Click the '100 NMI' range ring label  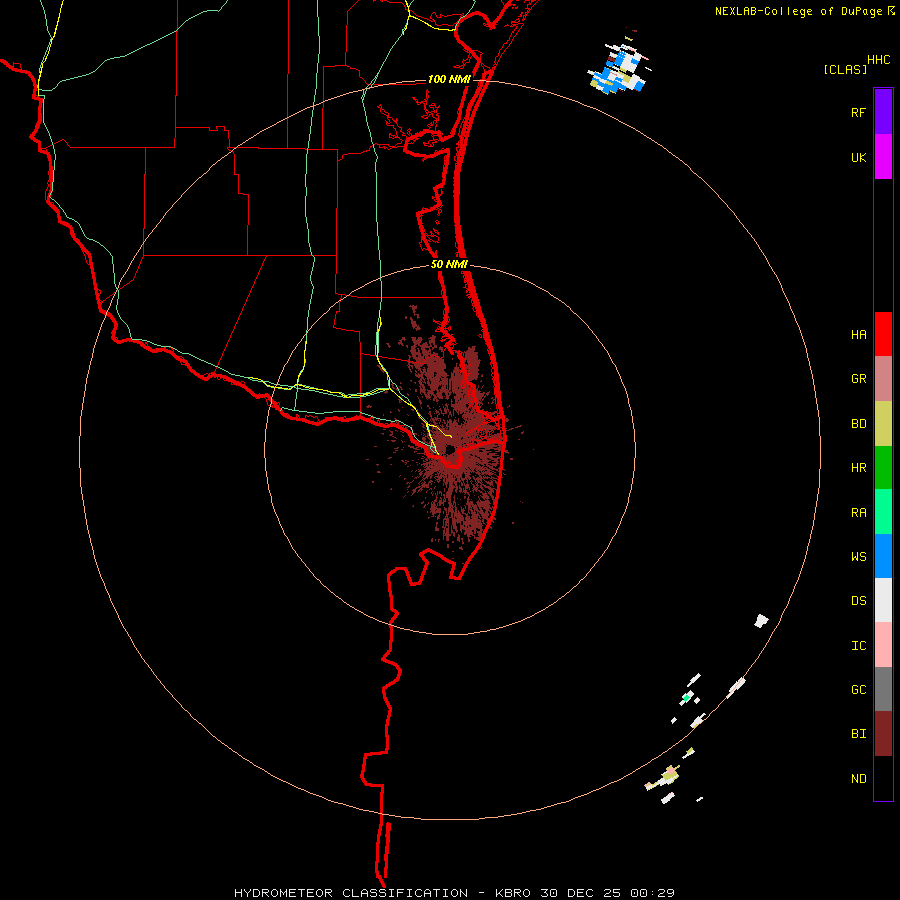point(449,79)
